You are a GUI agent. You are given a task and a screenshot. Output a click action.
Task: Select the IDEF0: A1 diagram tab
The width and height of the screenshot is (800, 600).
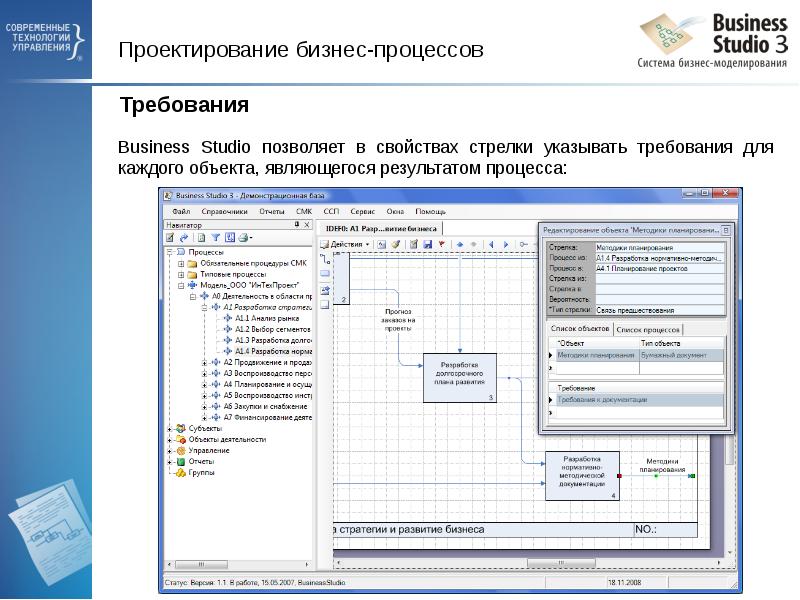(x=381, y=229)
